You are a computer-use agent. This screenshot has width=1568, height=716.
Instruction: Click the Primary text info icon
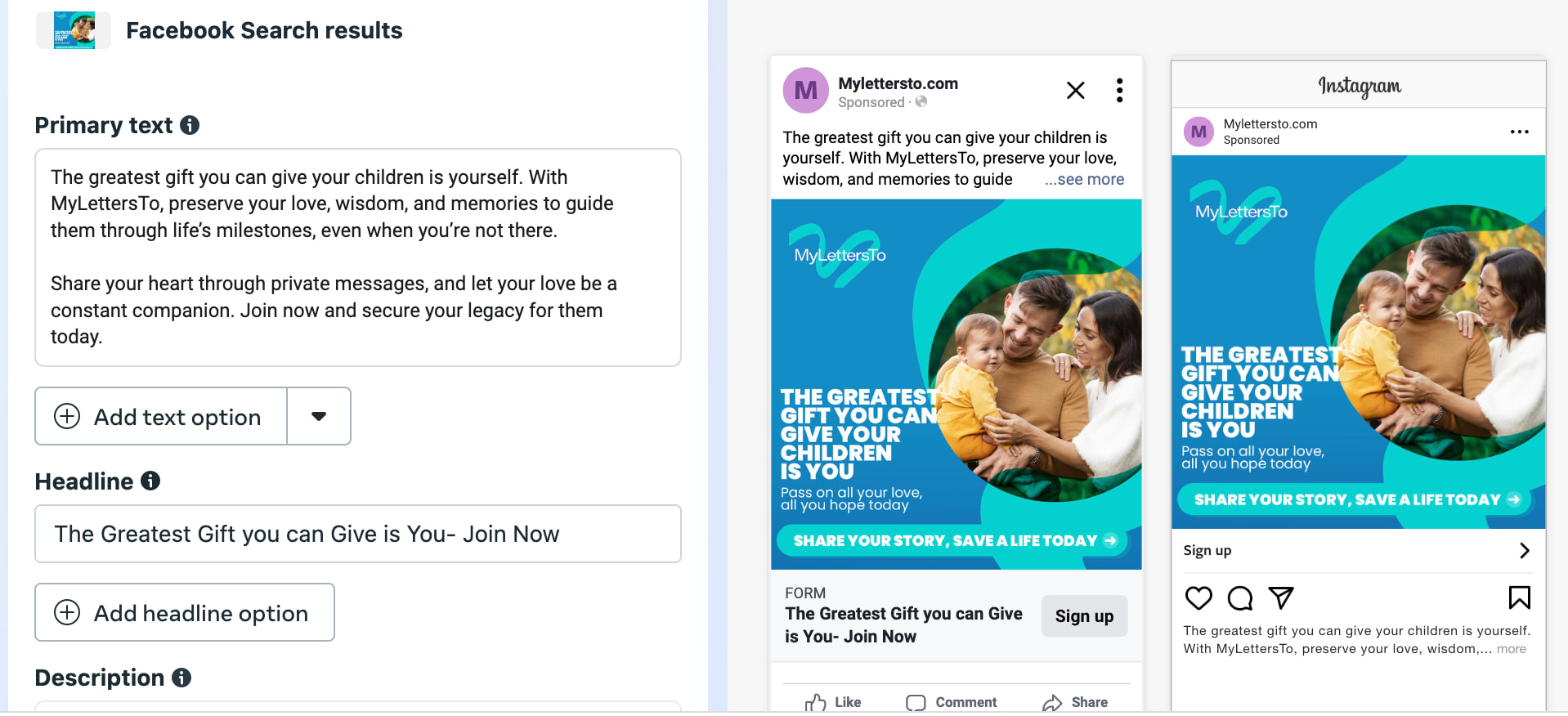(x=190, y=125)
